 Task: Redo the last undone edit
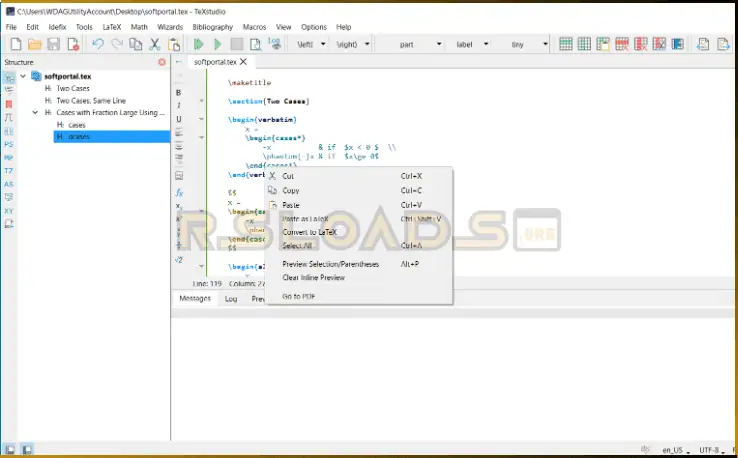click(x=117, y=44)
